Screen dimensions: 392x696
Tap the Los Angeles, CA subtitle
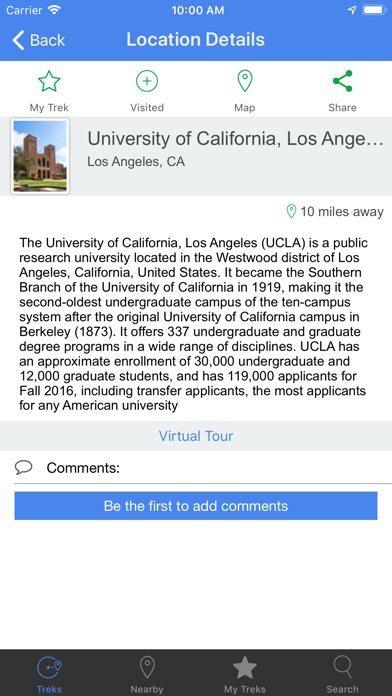tap(136, 162)
